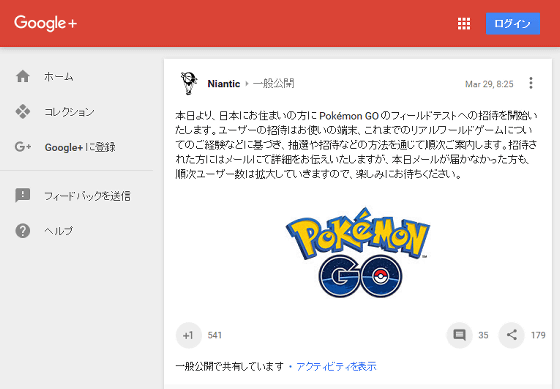
Task: Open フィードバックを送信 in sidebar
Action: tap(87, 196)
